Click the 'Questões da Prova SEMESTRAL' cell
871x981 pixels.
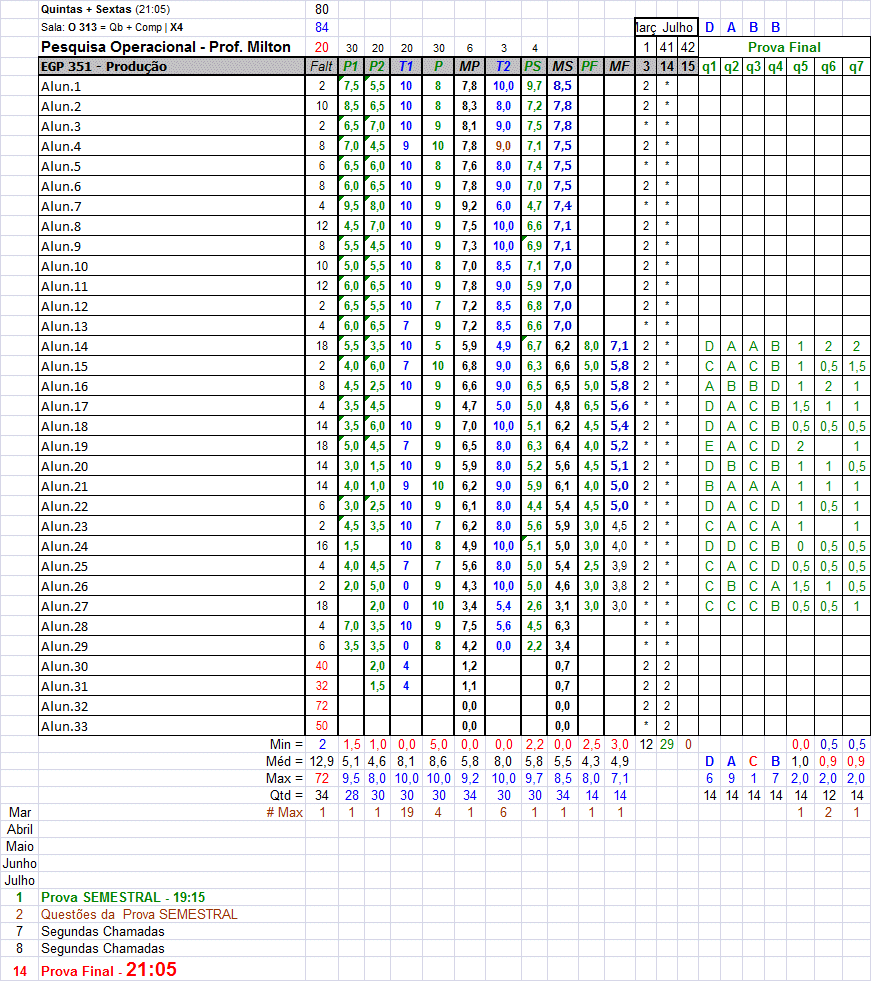point(139,914)
